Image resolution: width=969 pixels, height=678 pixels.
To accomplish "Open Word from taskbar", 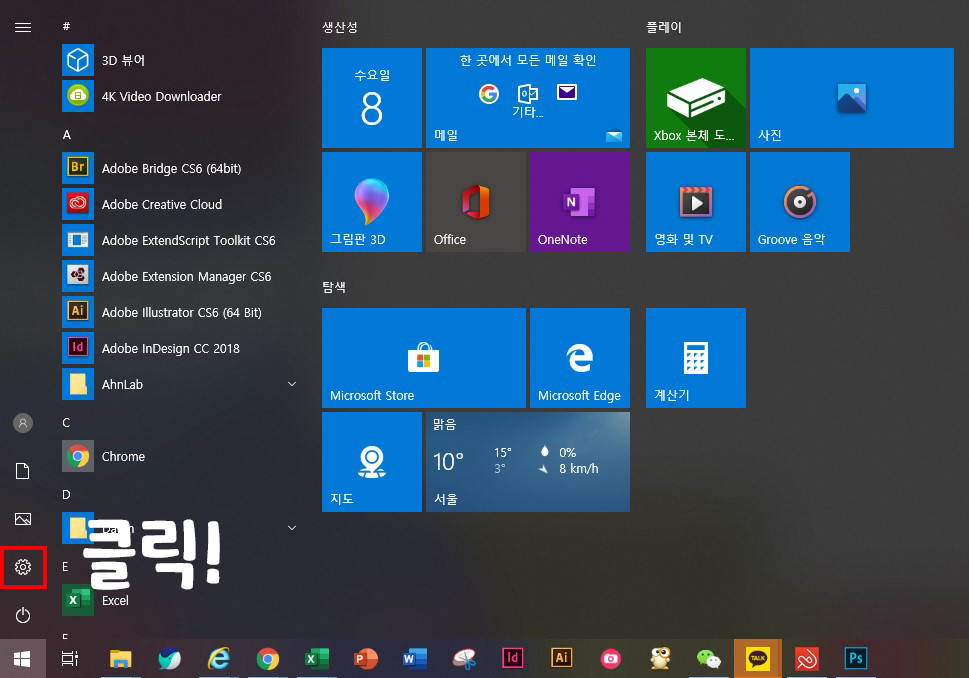I will 415,659.
